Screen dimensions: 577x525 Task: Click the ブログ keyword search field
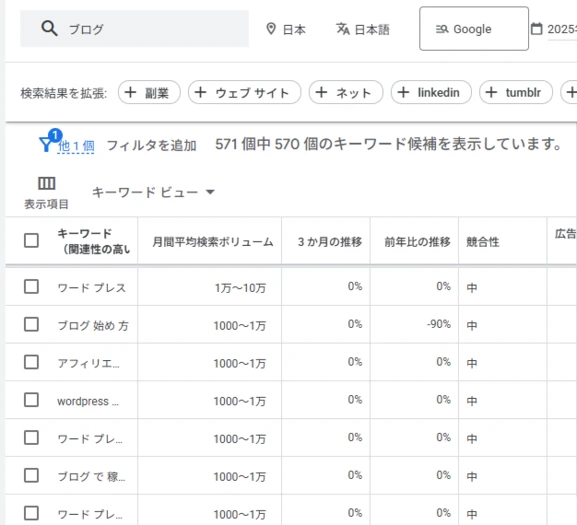click(x=134, y=29)
